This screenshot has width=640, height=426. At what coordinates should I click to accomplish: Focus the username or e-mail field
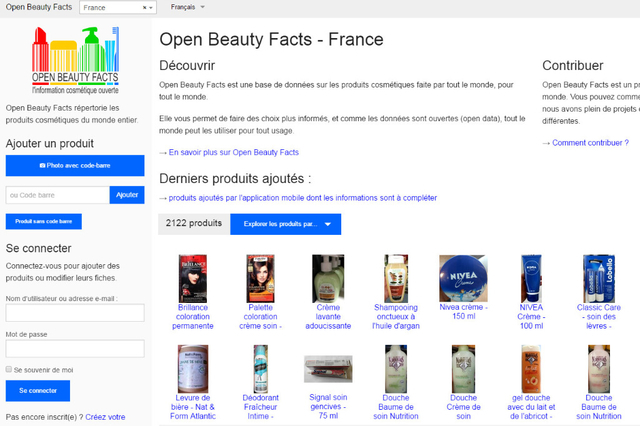(x=75, y=313)
